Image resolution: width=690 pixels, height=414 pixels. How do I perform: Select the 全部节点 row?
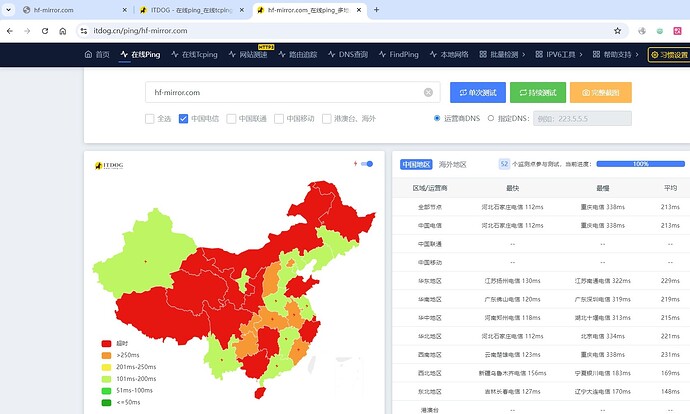pyautogui.click(x=541, y=207)
